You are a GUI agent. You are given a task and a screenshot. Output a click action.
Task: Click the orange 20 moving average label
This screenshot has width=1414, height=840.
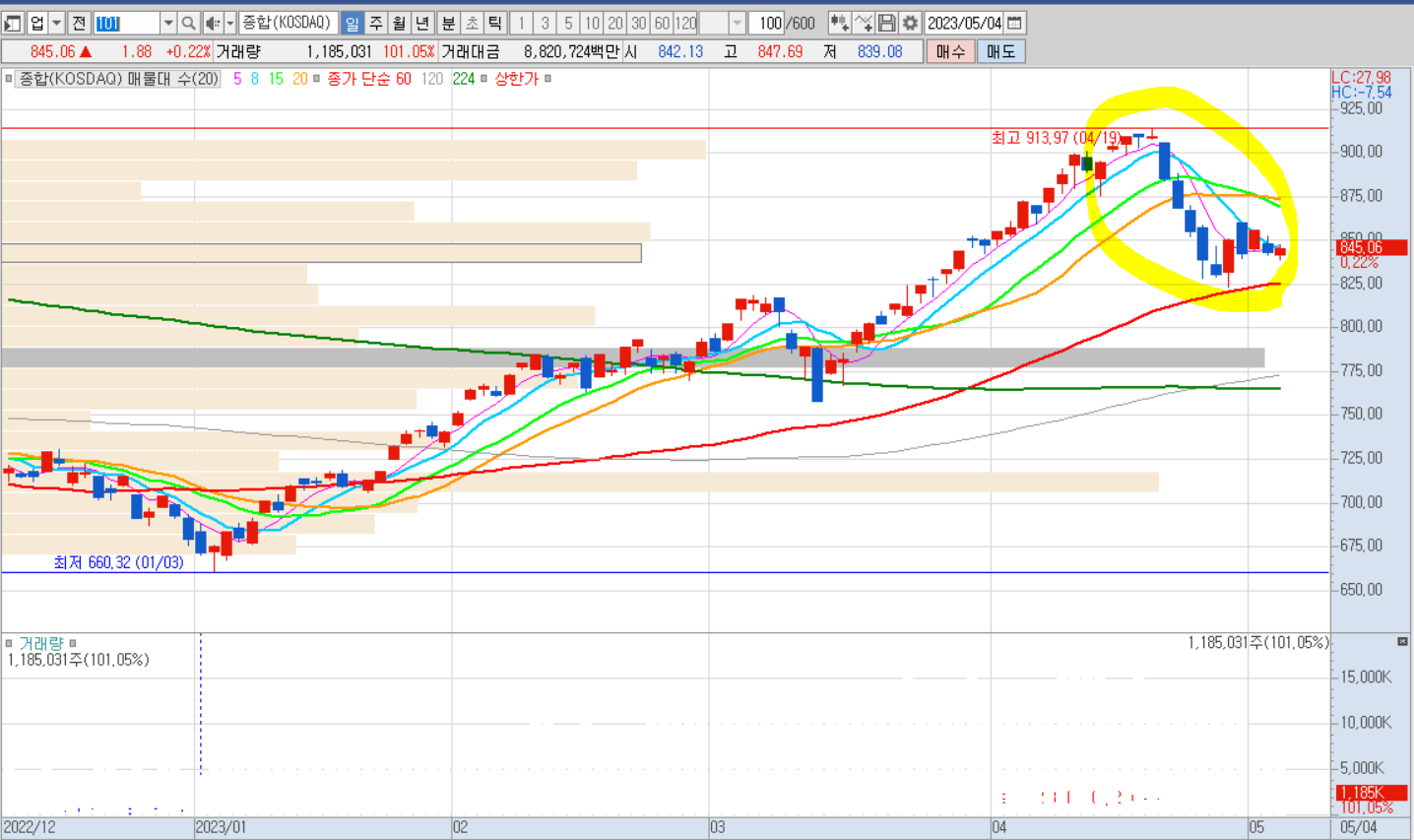point(299,79)
